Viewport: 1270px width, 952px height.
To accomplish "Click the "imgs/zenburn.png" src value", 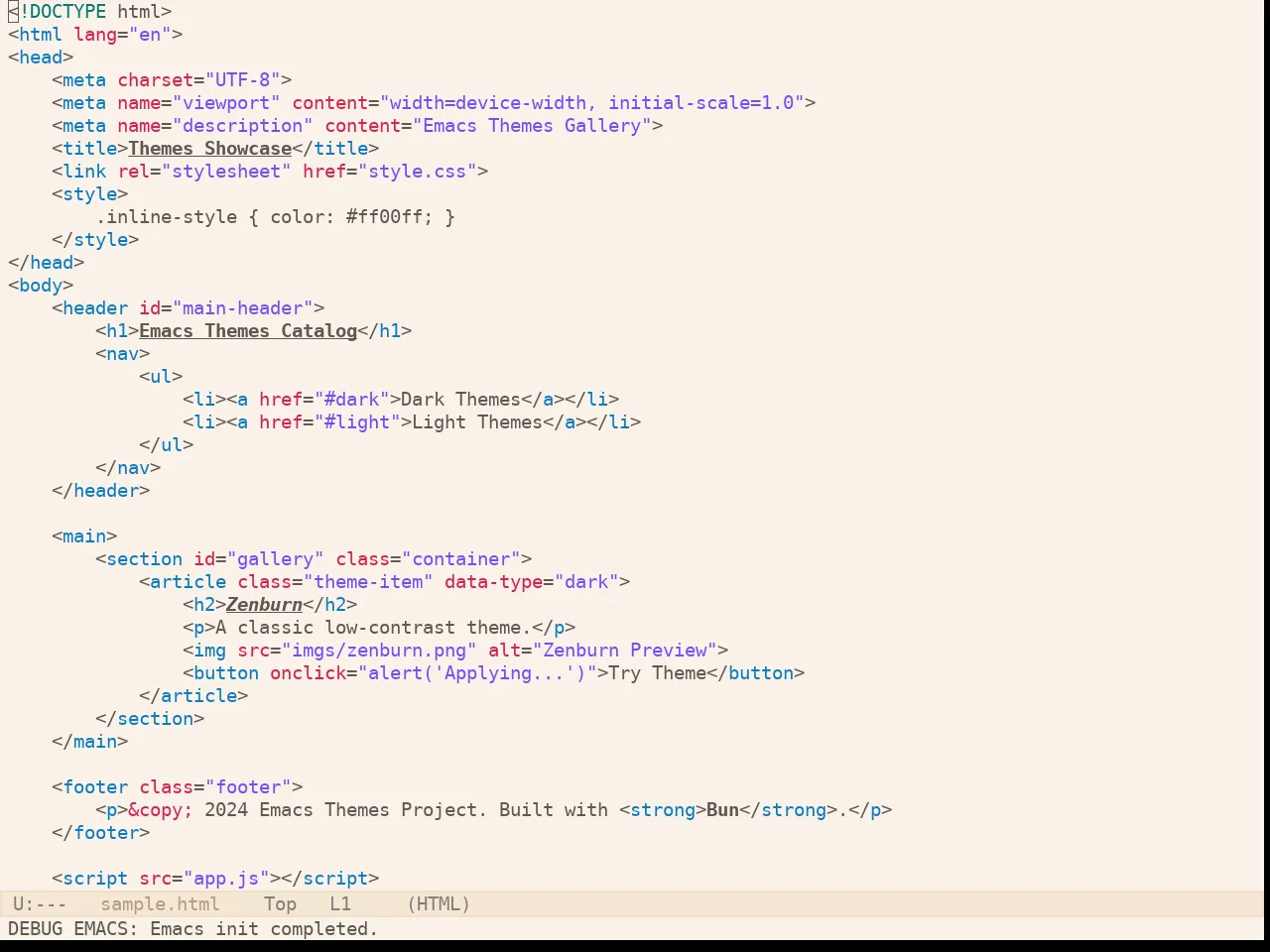I will 379,651.
